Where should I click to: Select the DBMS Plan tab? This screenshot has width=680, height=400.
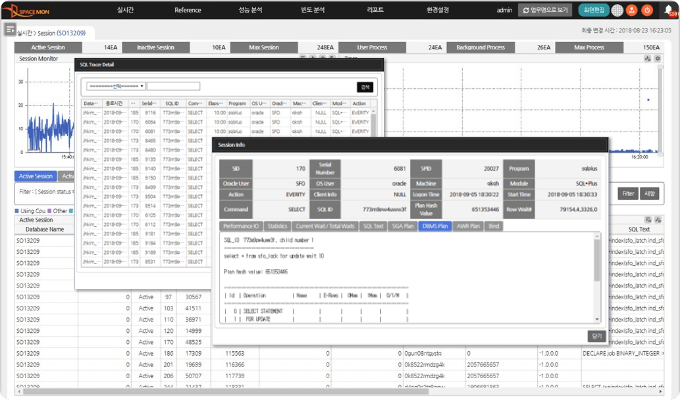435,226
